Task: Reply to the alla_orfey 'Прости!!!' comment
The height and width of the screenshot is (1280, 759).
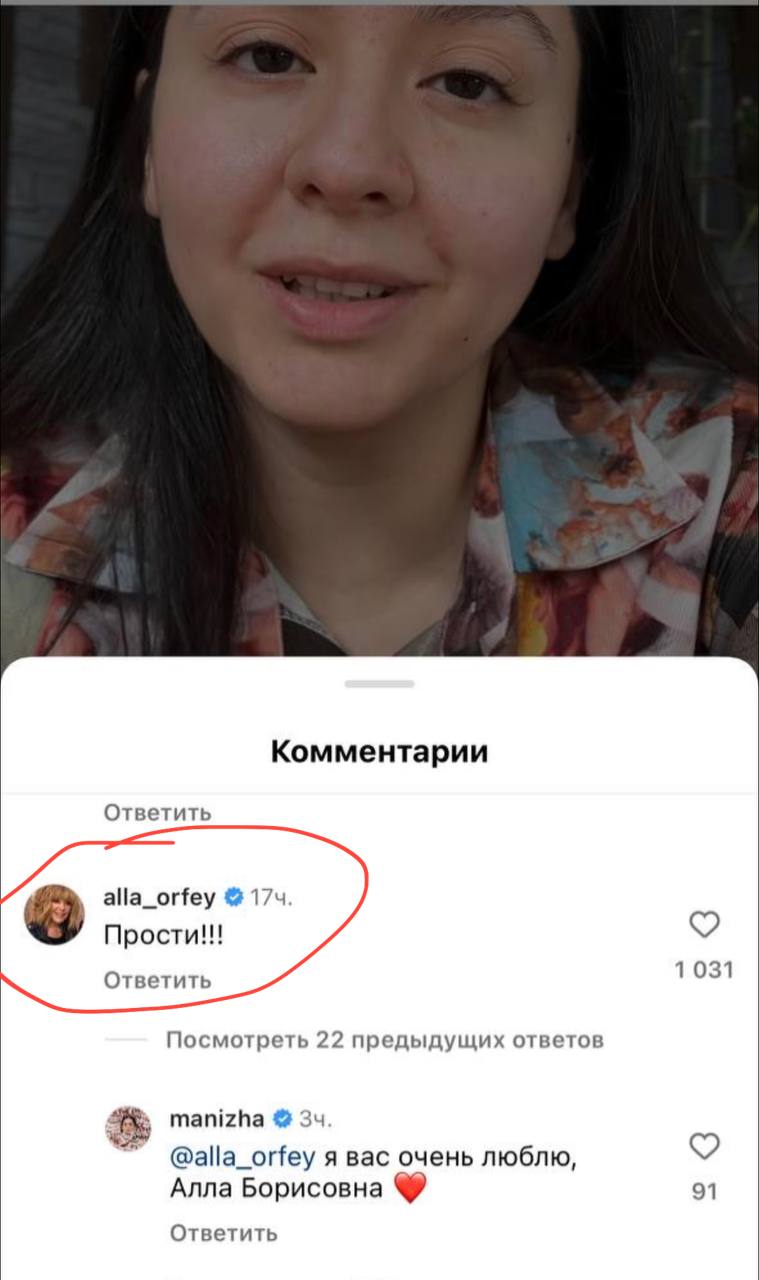Action: (157, 981)
